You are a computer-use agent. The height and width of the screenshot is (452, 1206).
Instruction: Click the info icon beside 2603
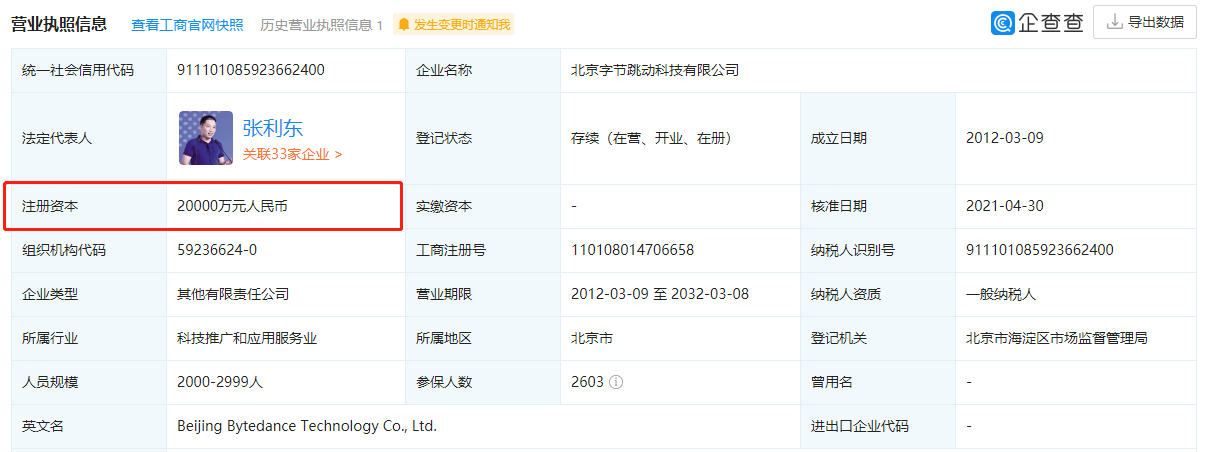coord(617,382)
